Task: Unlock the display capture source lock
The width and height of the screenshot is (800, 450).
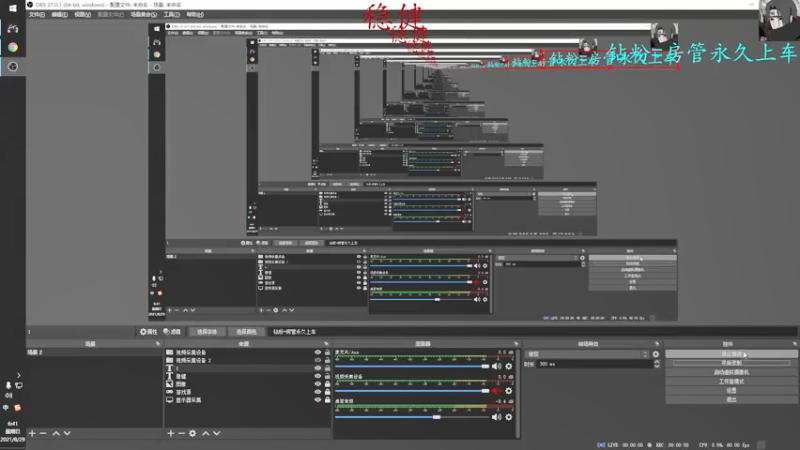Action: (x=328, y=399)
